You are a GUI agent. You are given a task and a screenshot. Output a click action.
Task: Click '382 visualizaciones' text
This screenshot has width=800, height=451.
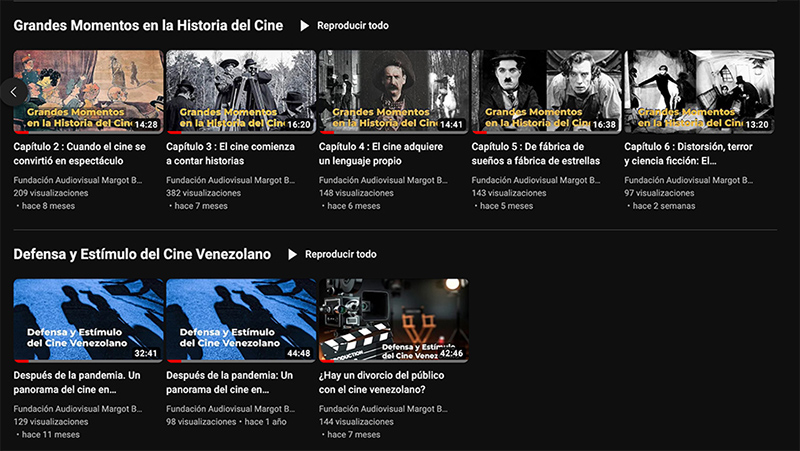[204, 193]
